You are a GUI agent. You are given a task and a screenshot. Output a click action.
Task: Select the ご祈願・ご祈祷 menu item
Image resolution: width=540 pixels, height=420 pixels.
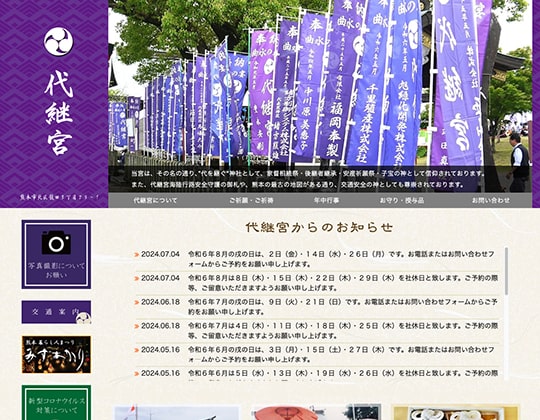point(251,200)
